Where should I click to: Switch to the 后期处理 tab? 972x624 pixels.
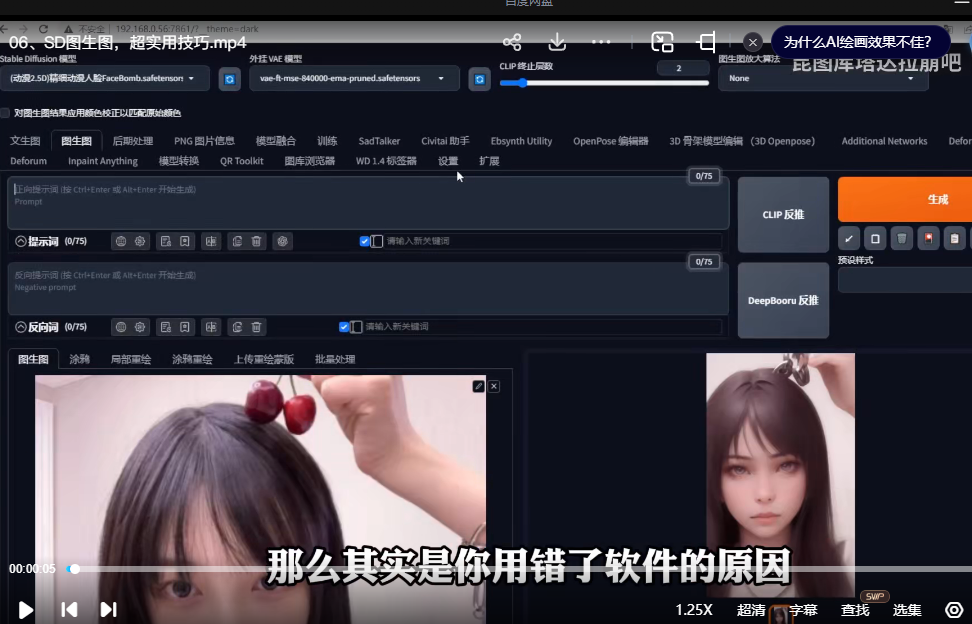[x=133, y=141]
